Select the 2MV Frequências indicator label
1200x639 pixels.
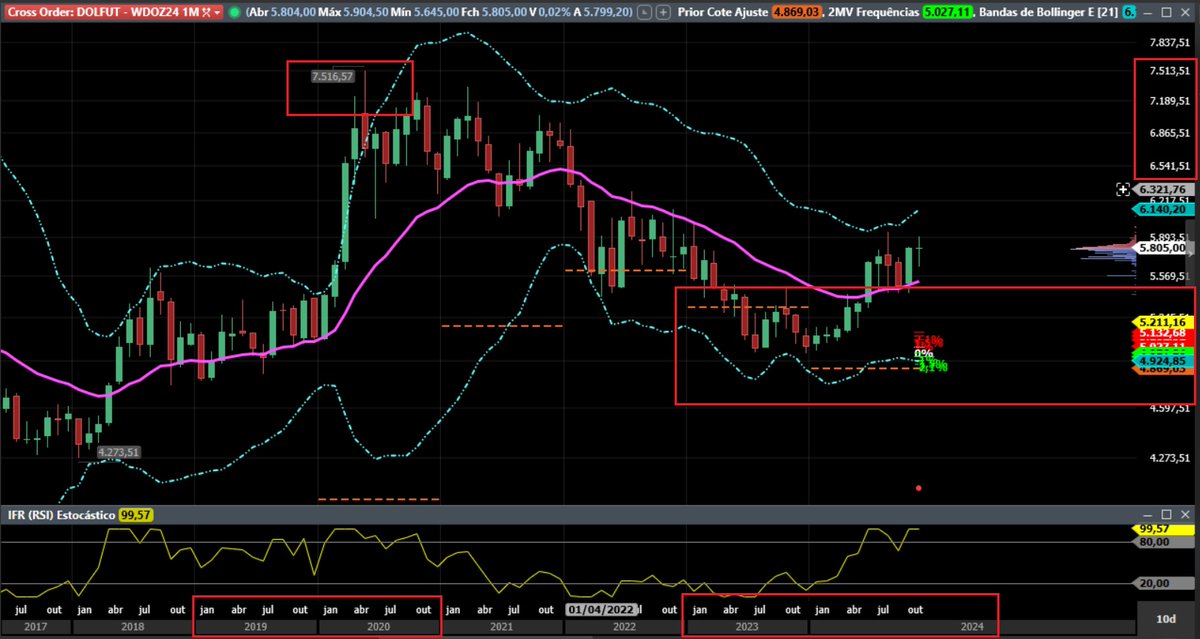[x=873, y=12]
